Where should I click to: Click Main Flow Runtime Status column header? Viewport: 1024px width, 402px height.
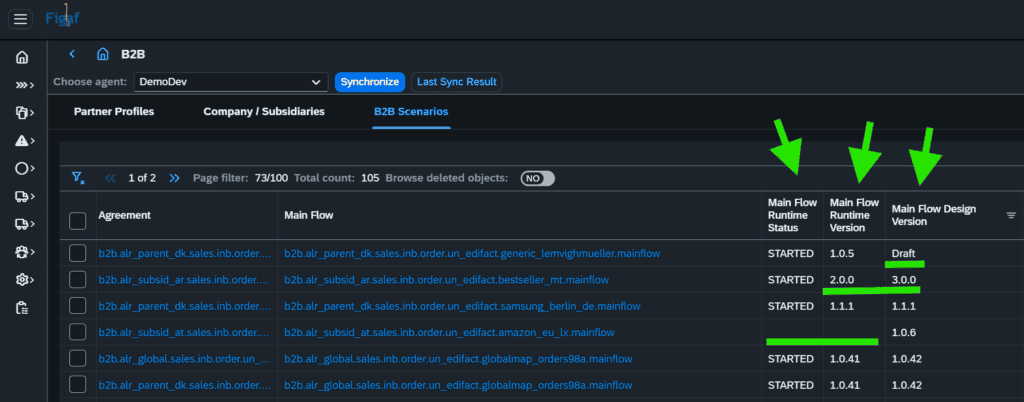(x=792, y=215)
